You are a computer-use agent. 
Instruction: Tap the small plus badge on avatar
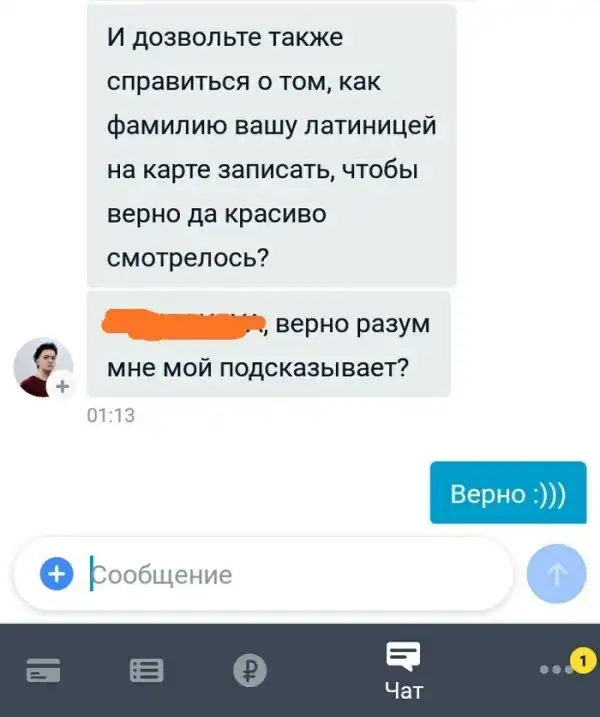[x=63, y=386]
